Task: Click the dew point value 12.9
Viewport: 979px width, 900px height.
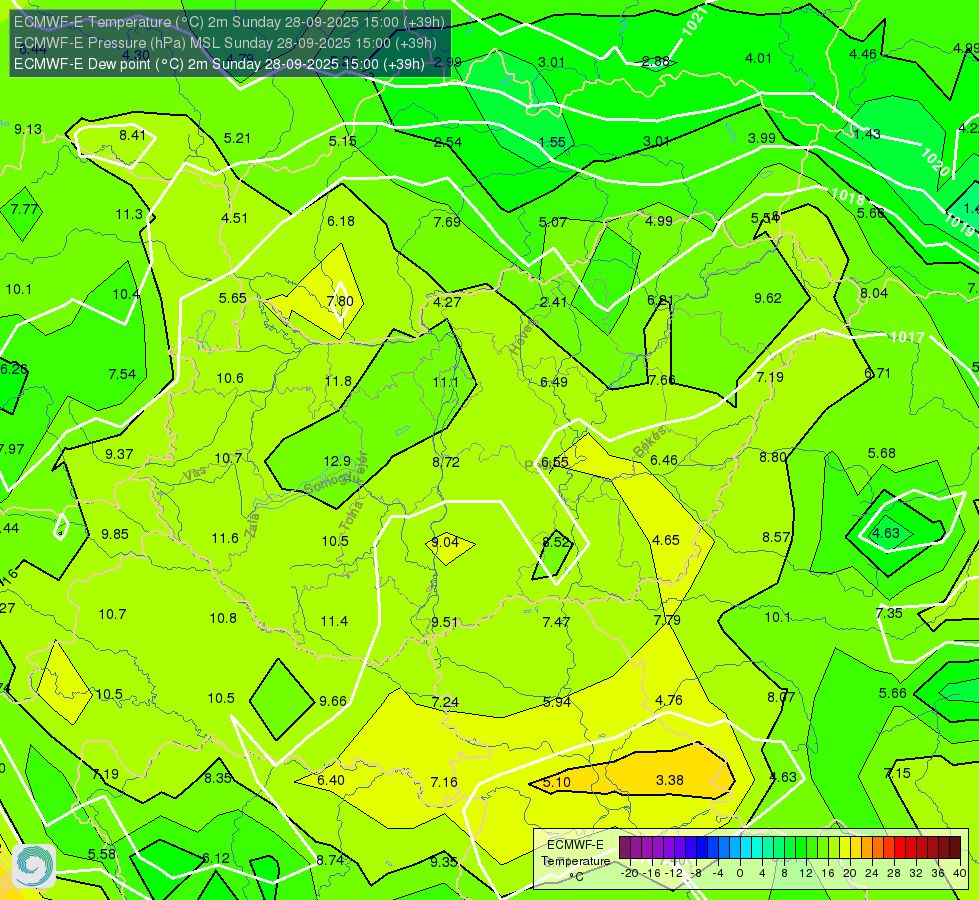Action: coord(337,462)
